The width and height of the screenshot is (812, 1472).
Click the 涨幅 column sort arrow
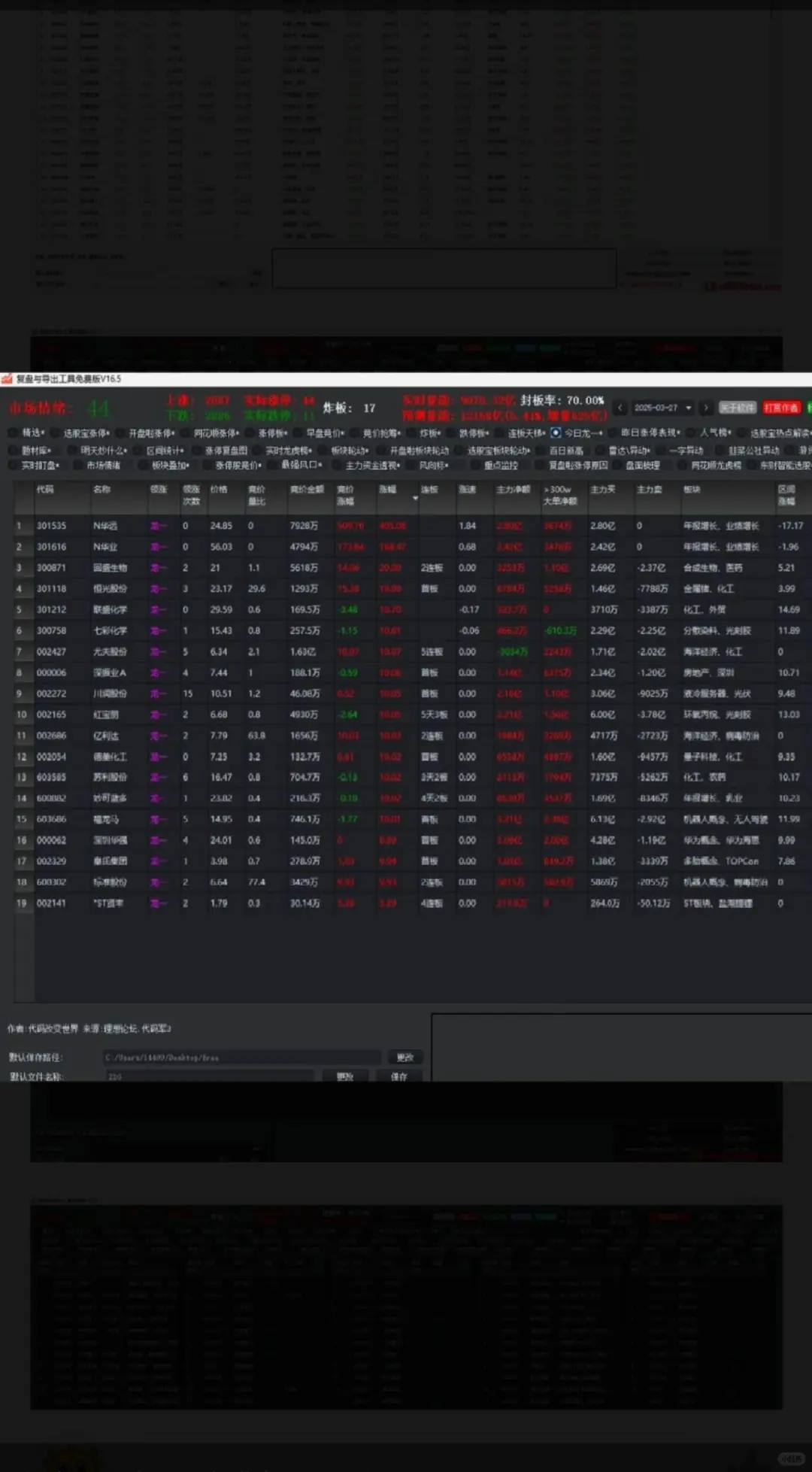(x=415, y=498)
